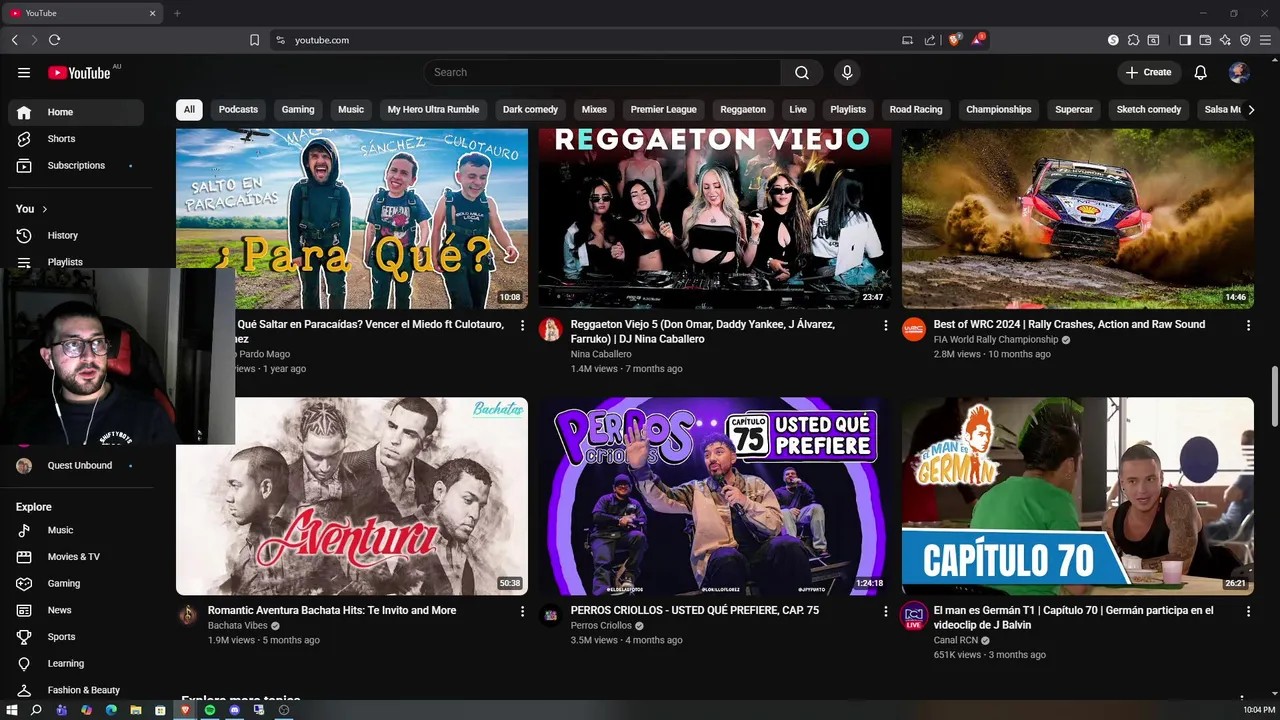Viewport: 1280px width, 720px height.
Task: Open more options for Romantic Aventura video
Action: (x=522, y=611)
